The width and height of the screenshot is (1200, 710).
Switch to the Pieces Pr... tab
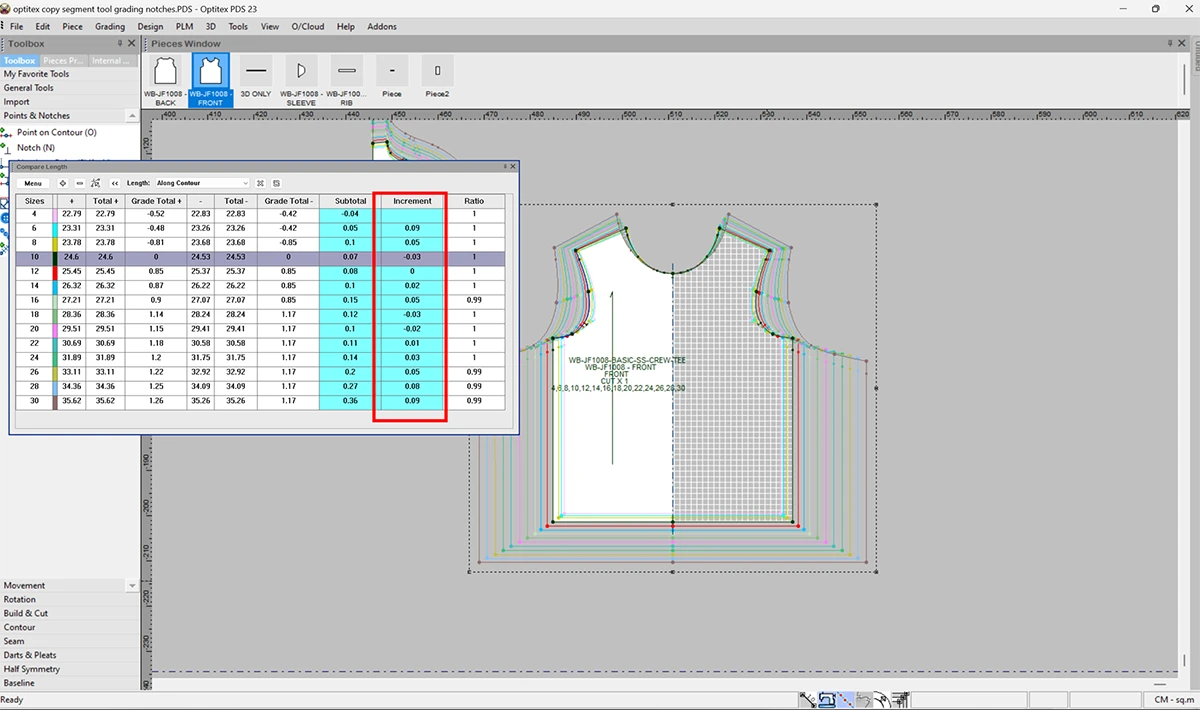pos(64,61)
